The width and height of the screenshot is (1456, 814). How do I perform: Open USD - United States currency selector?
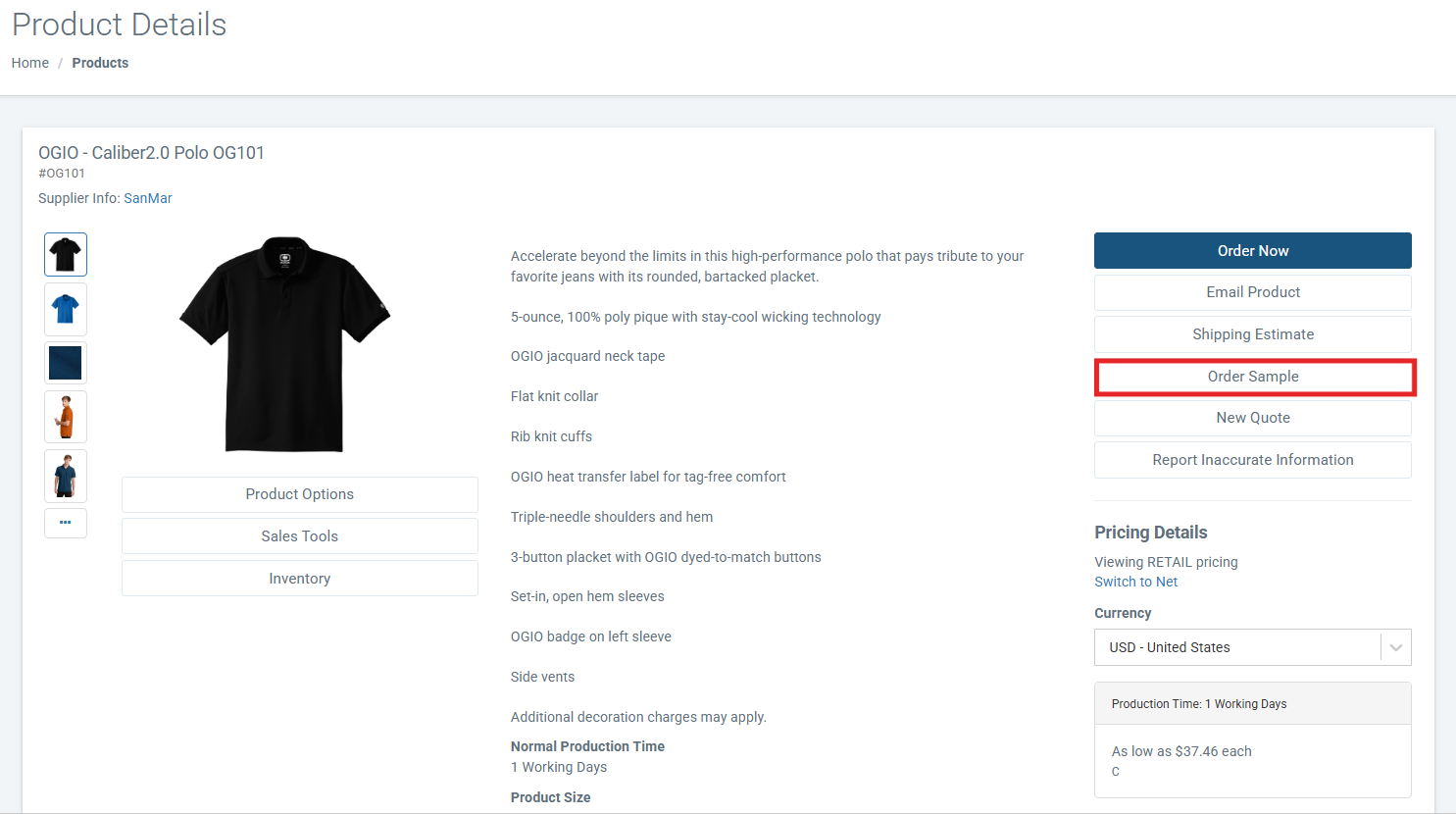1252,647
